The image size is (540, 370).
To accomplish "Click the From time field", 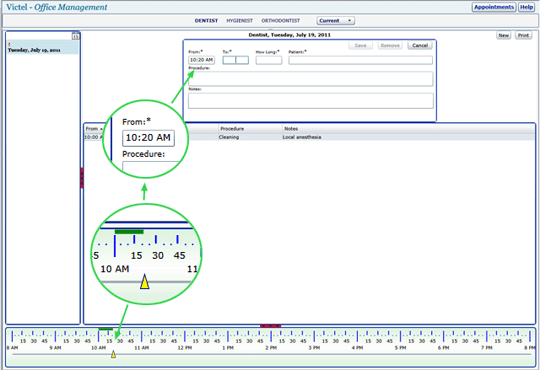I will pyautogui.click(x=201, y=60).
